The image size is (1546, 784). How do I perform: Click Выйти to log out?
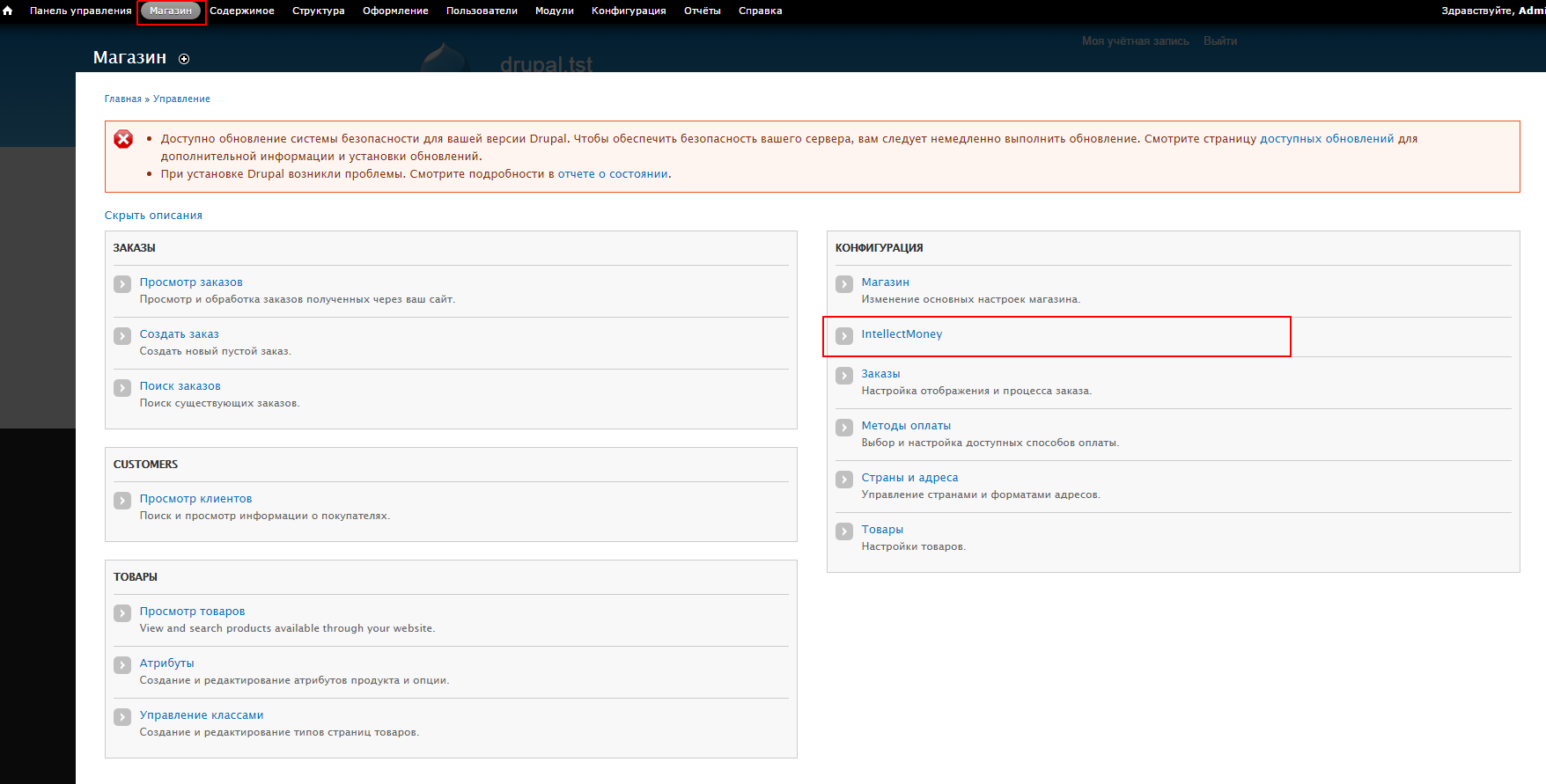[1219, 41]
